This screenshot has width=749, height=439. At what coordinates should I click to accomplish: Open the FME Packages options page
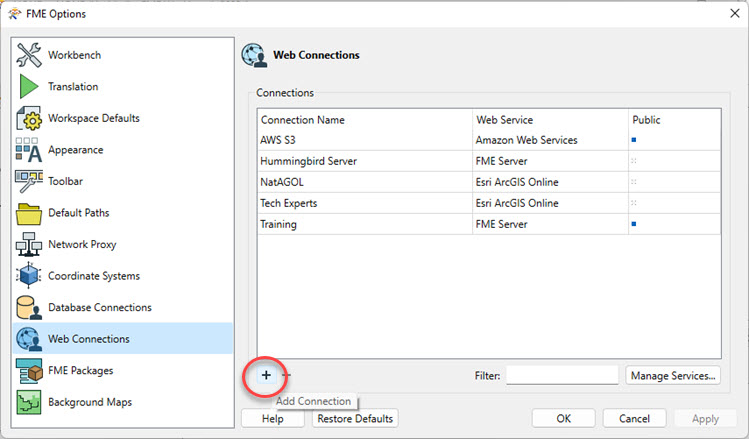pos(123,370)
